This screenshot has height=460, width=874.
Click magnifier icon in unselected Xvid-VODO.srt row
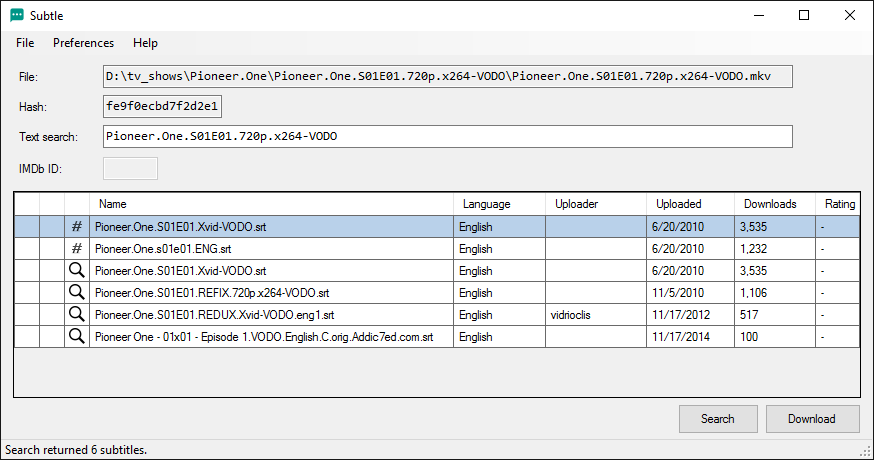[x=76, y=270]
